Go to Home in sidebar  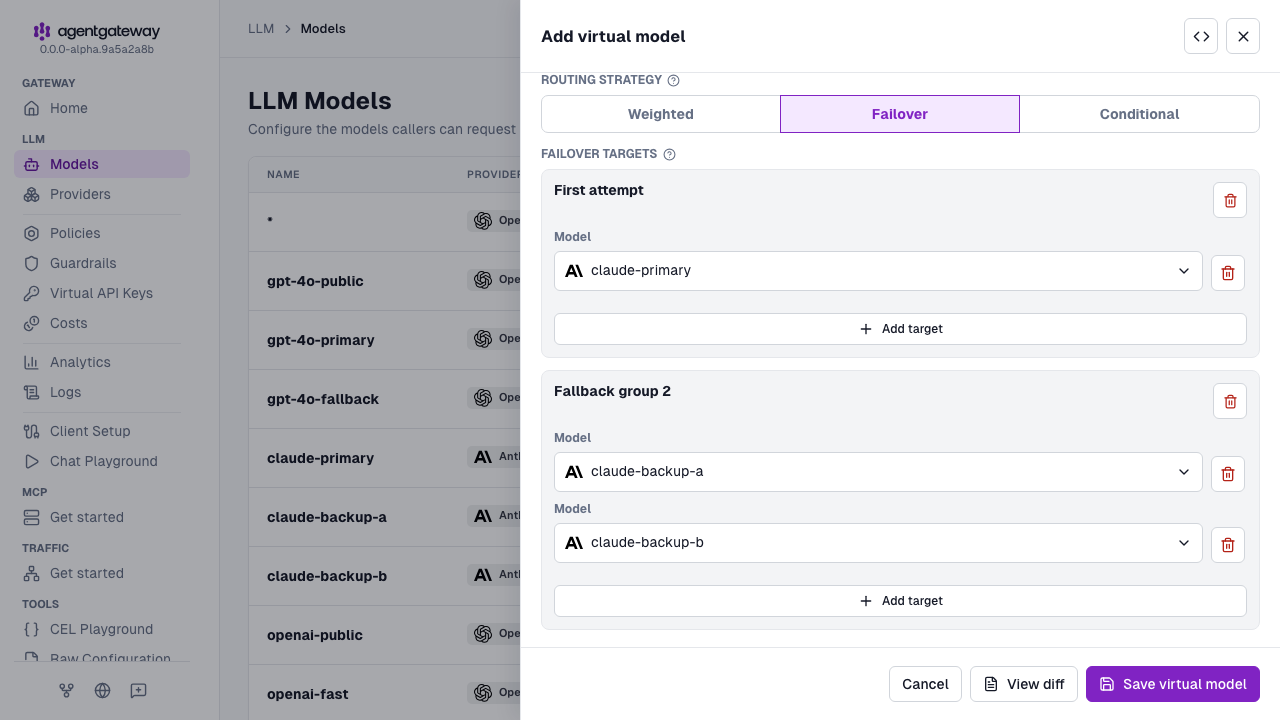point(102,108)
